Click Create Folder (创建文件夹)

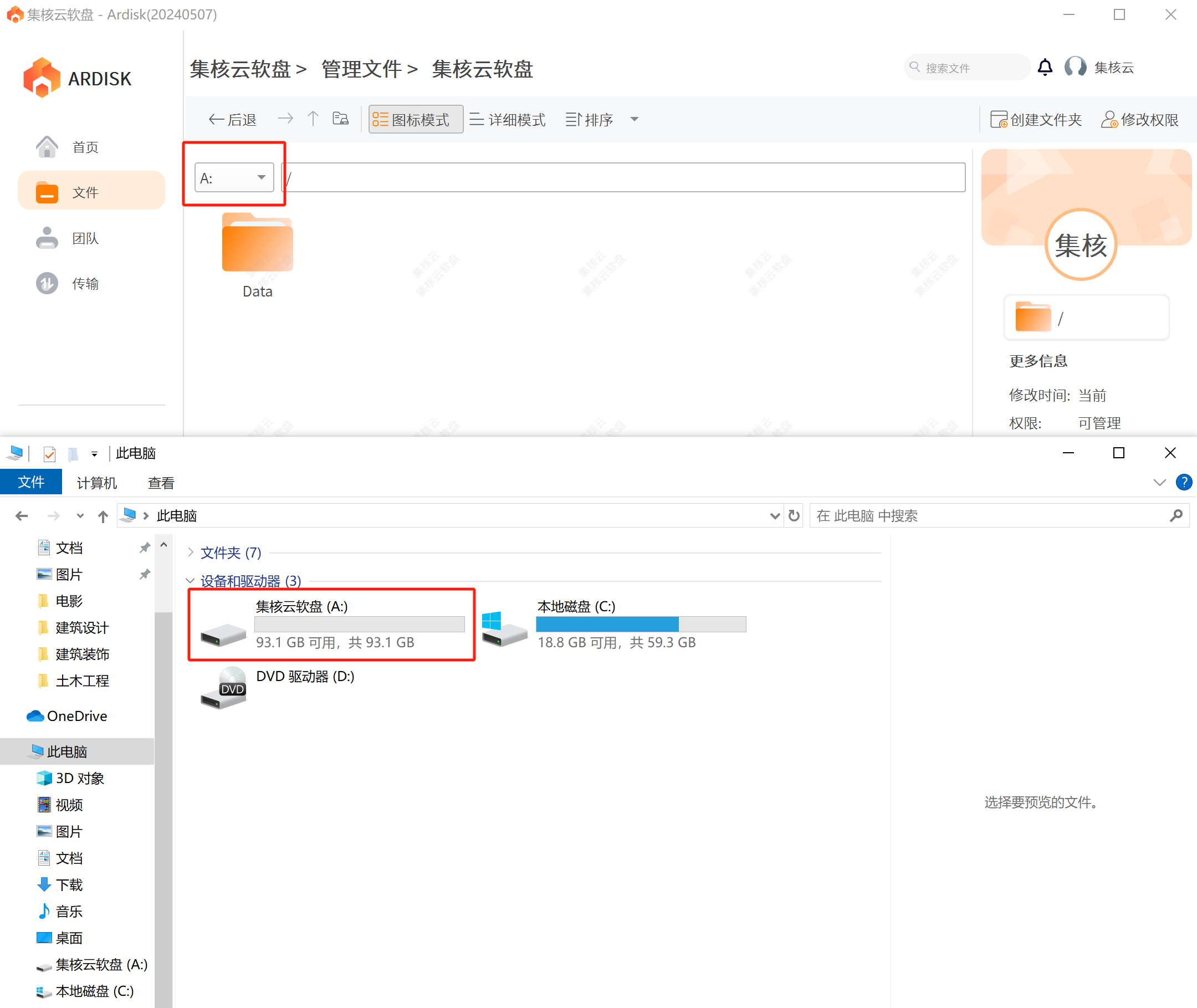pos(1036,120)
